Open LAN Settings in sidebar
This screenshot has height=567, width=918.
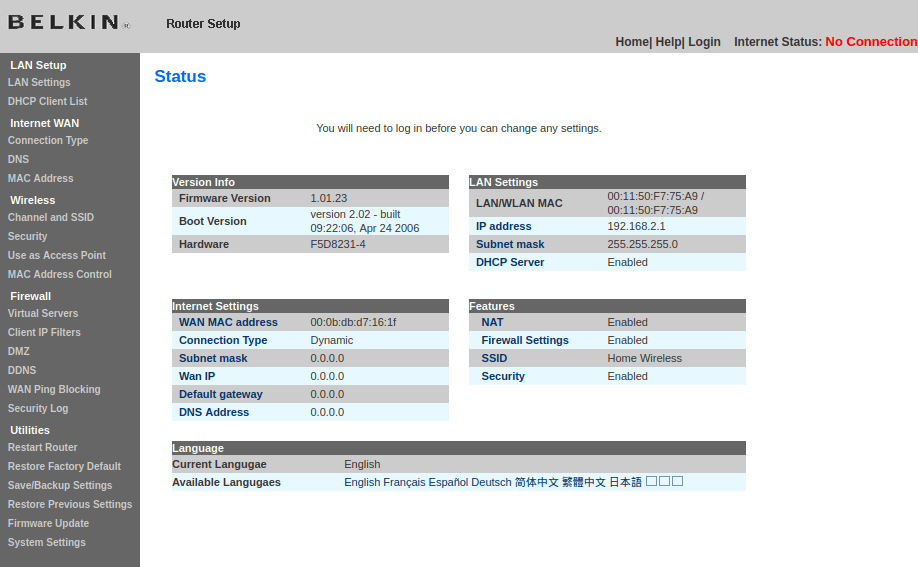click(39, 83)
